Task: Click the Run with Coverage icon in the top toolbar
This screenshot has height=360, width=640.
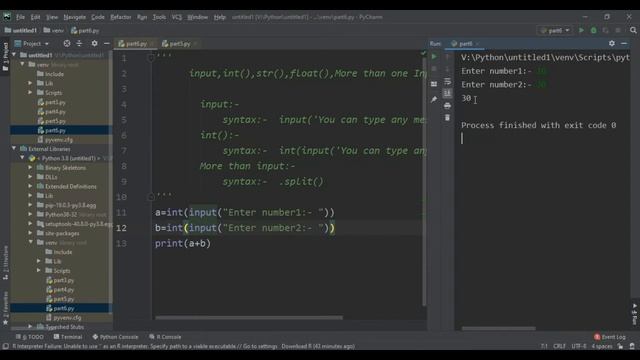Action: pos(605,30)
